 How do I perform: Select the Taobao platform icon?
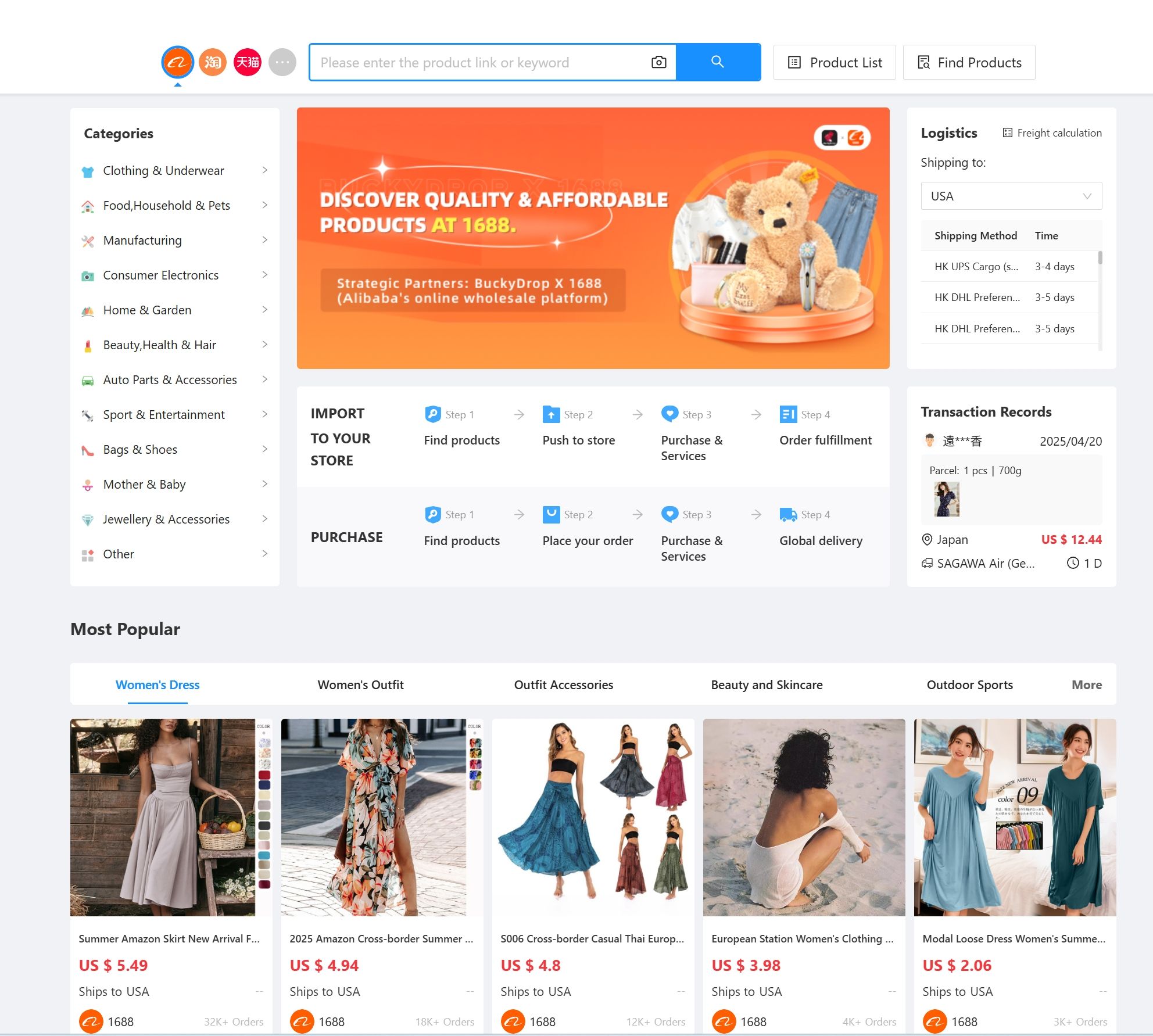pos(213,62)
